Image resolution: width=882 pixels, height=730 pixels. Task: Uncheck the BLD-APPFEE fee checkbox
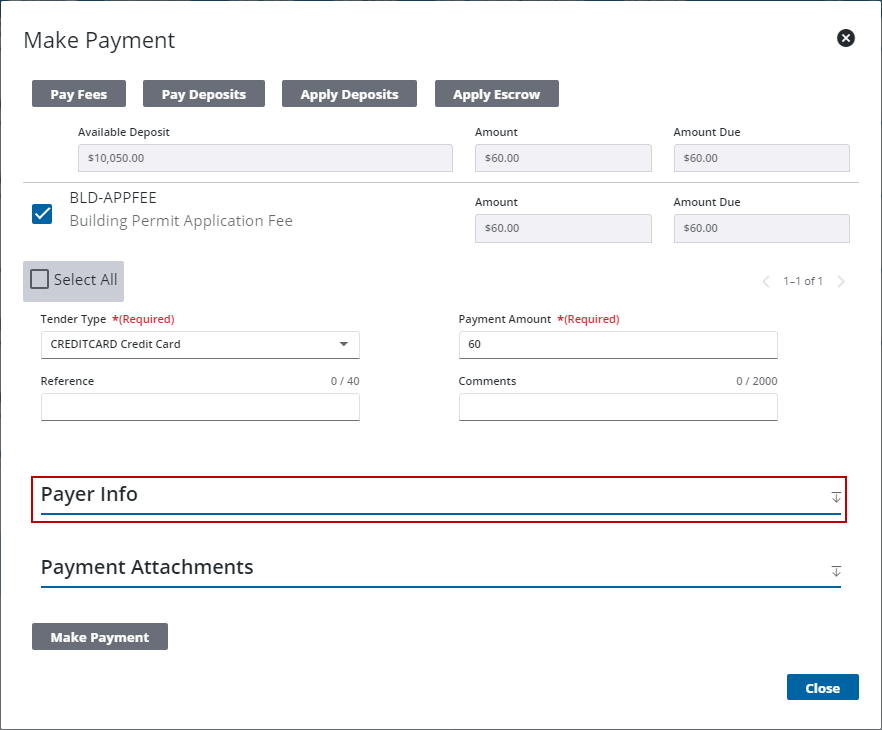pos(42,213)
